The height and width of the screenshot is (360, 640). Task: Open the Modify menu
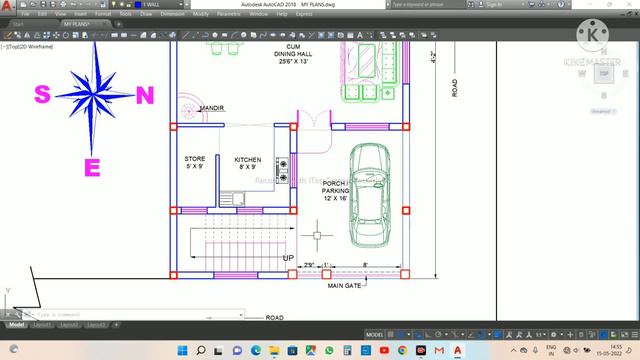point(200,14)
